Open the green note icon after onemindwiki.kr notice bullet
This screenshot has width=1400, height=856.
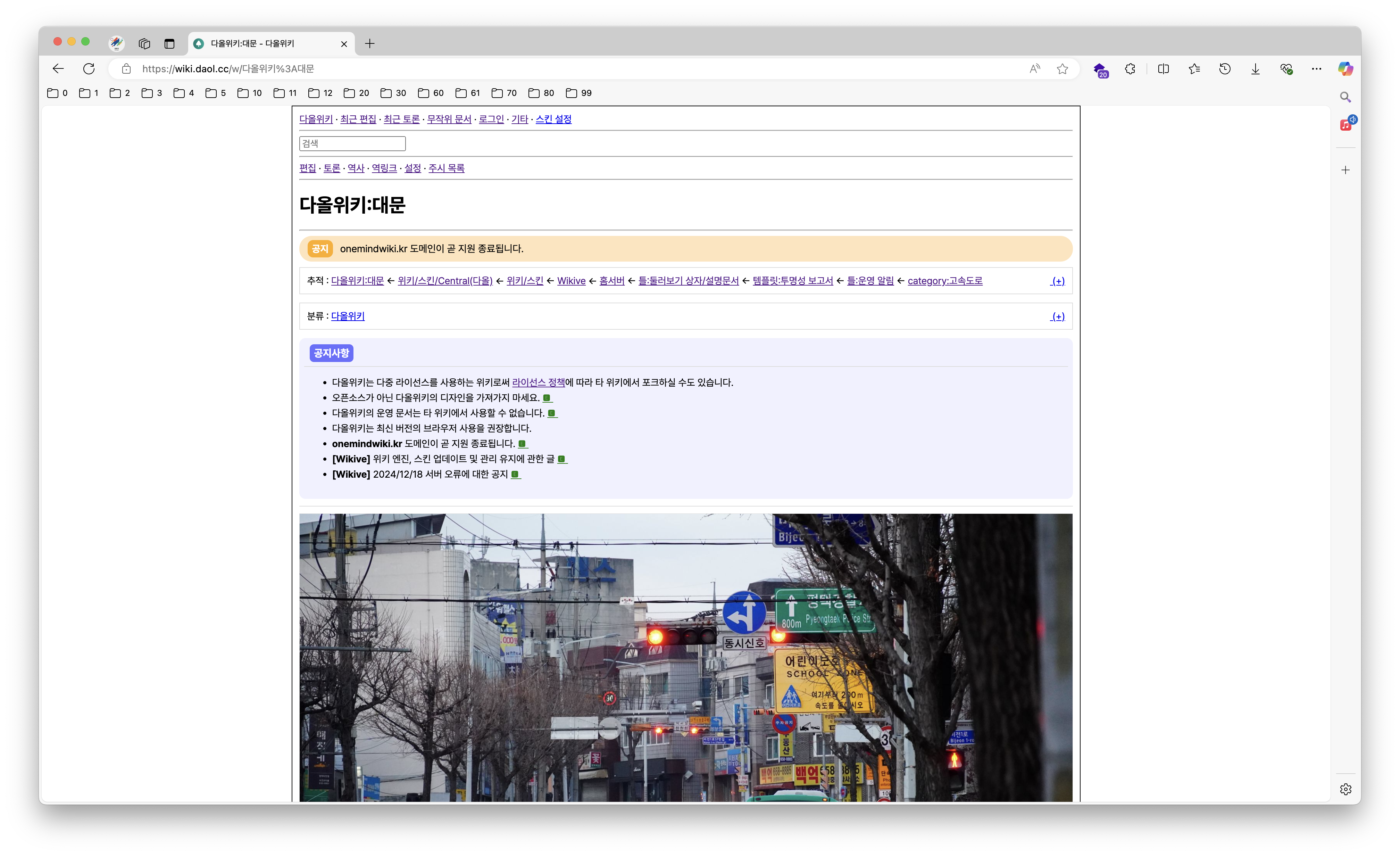(522, 444)
